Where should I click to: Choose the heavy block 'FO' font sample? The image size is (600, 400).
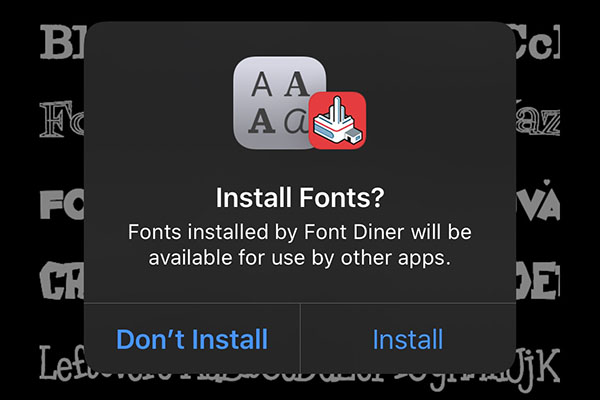pos(62,205)
